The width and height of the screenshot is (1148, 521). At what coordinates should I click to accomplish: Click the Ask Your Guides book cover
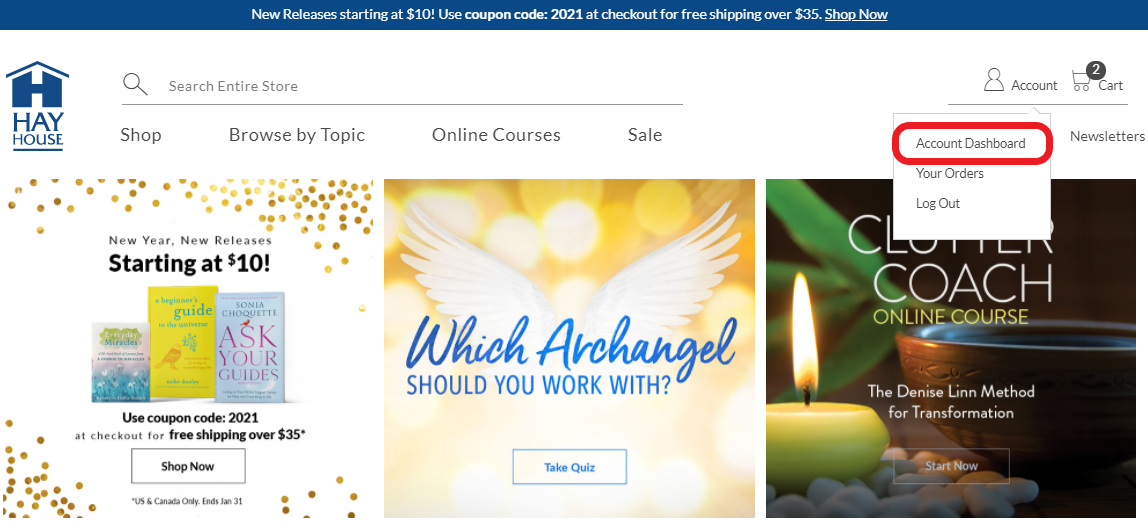click(x=251, y=348)
